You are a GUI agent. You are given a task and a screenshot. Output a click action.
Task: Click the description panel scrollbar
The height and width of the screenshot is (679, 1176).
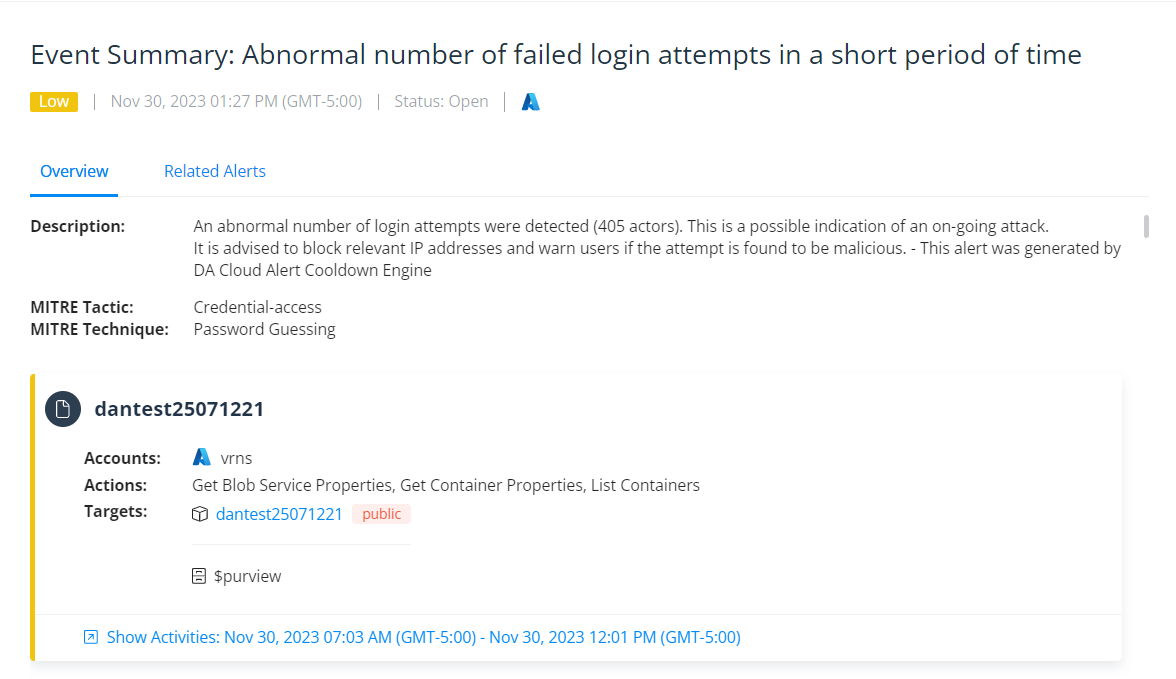[x=1146, y=226]
